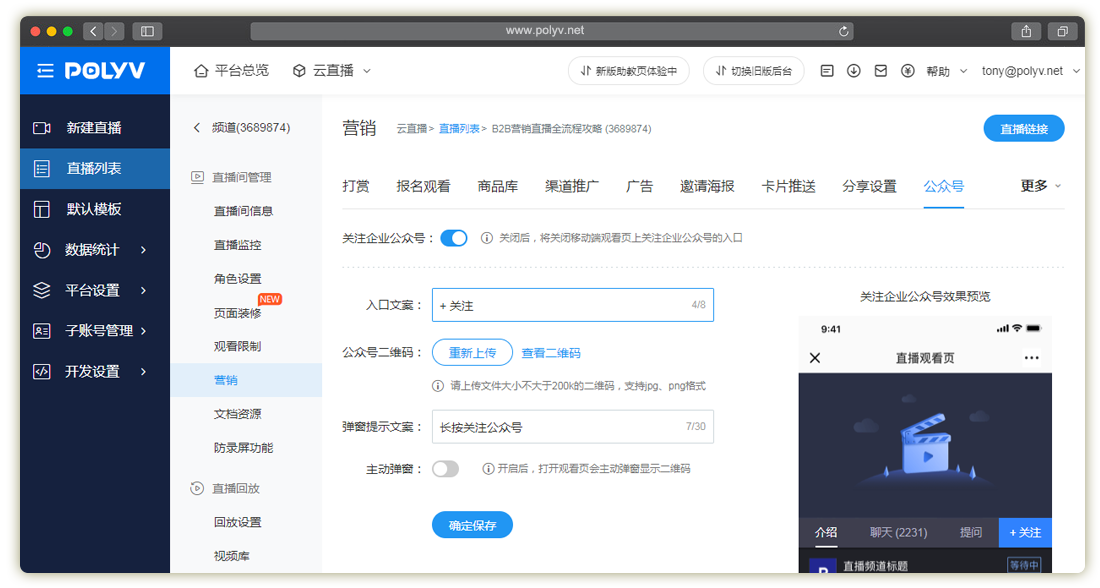The width and height of the screenshot is (1100, 588).
Task: Expand the 更多 tabs dropdown
Action: 1041,186
